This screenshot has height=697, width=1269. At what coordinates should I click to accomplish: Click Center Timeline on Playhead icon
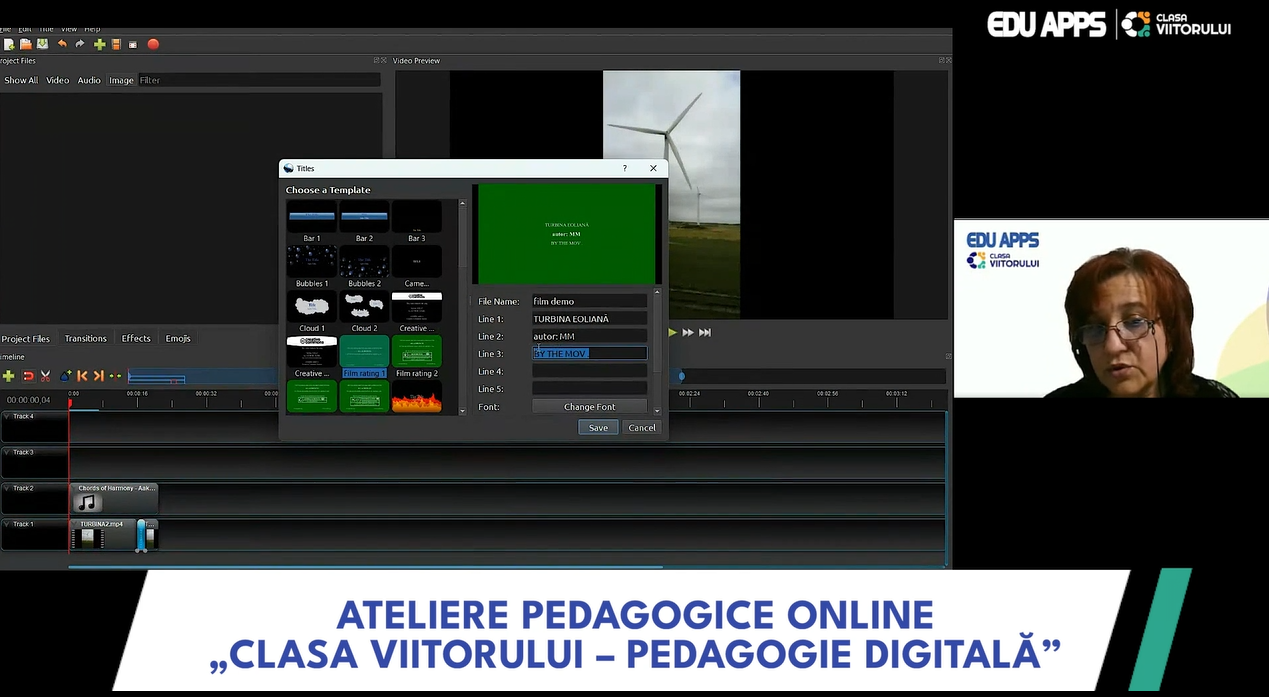point(115,376)
